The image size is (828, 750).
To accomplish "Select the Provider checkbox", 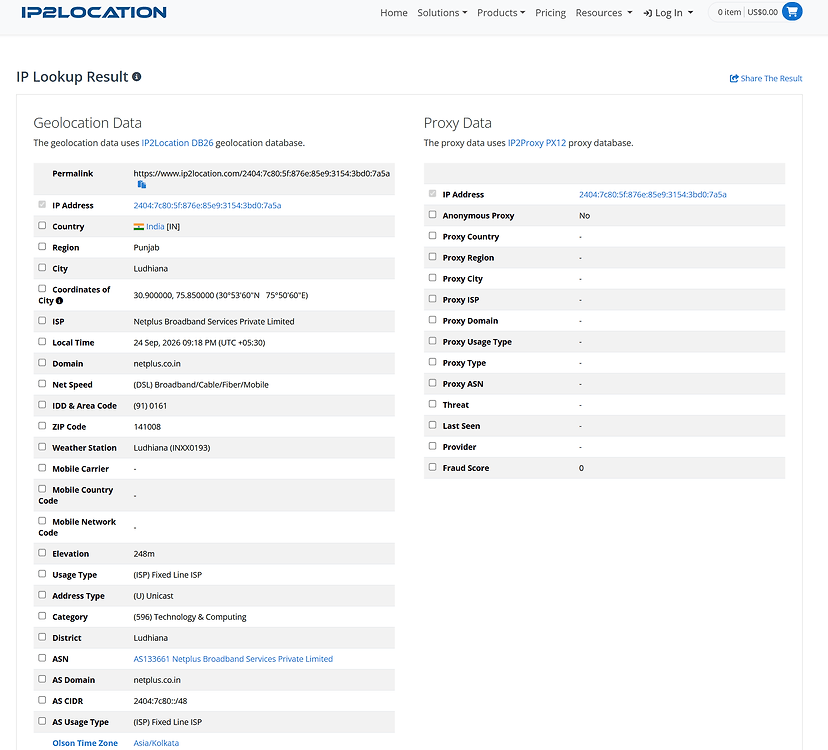I will (x=432, y=446).
